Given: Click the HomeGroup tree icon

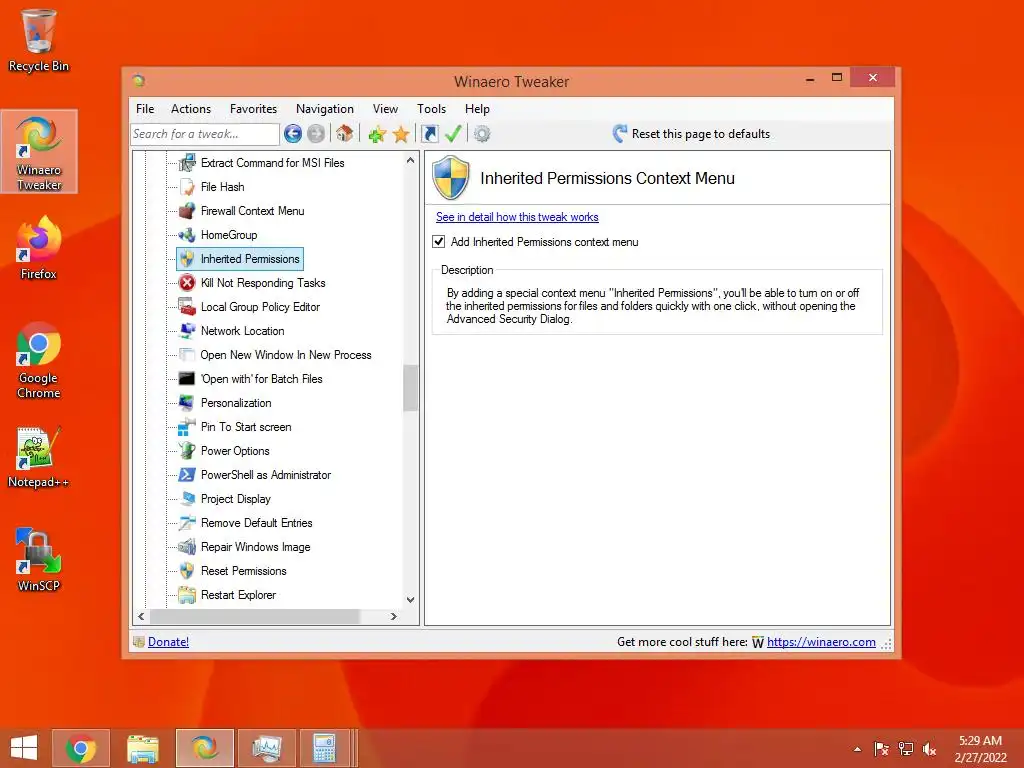Looking at the screenshot, I should click(187, 235).
